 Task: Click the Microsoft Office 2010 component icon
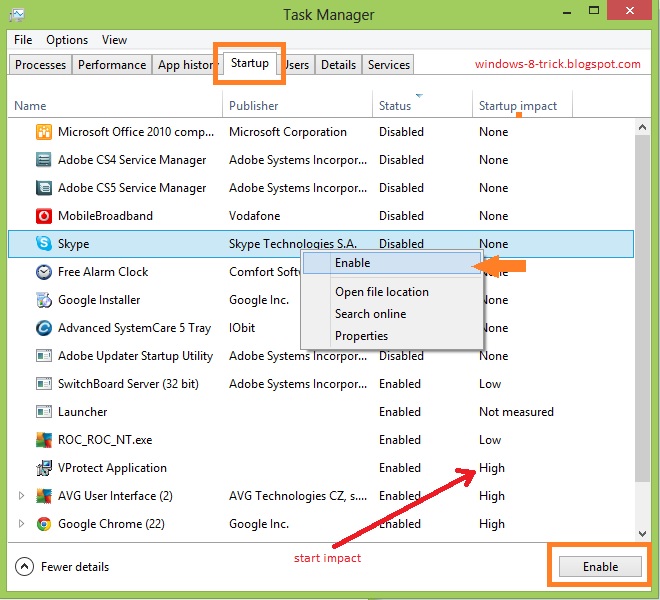44,132
